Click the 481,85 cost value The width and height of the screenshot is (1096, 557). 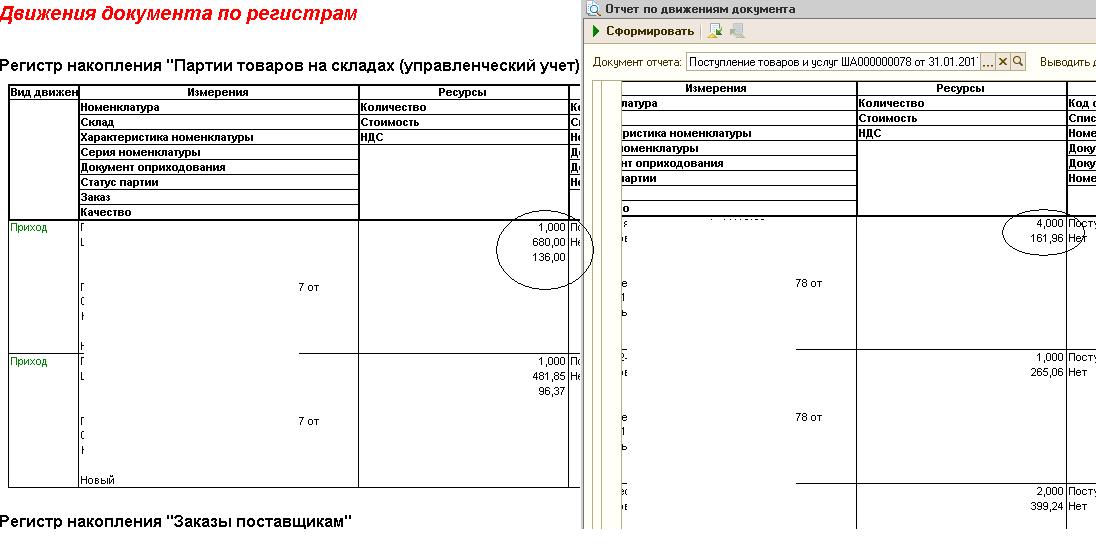[549, 376]
